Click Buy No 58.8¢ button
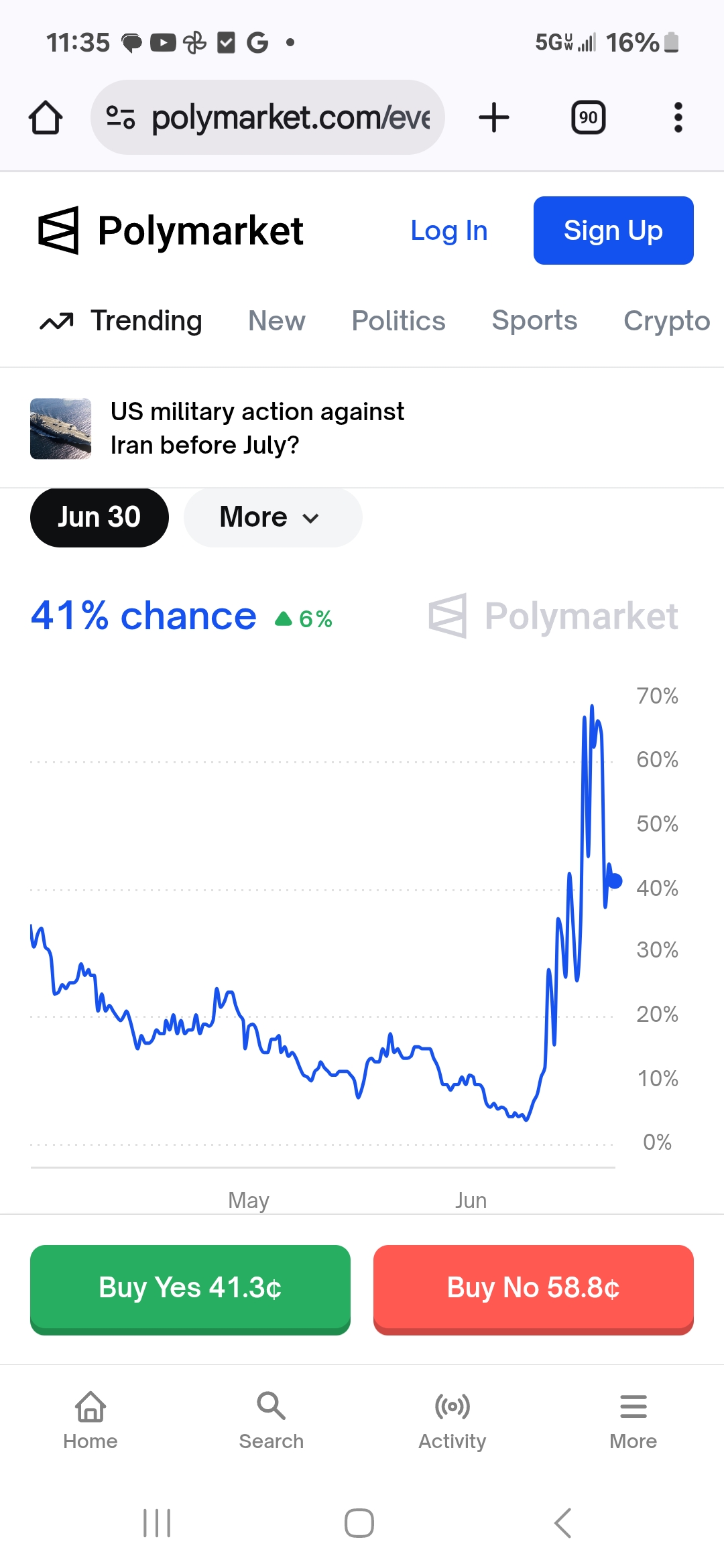 [534, 1289]
